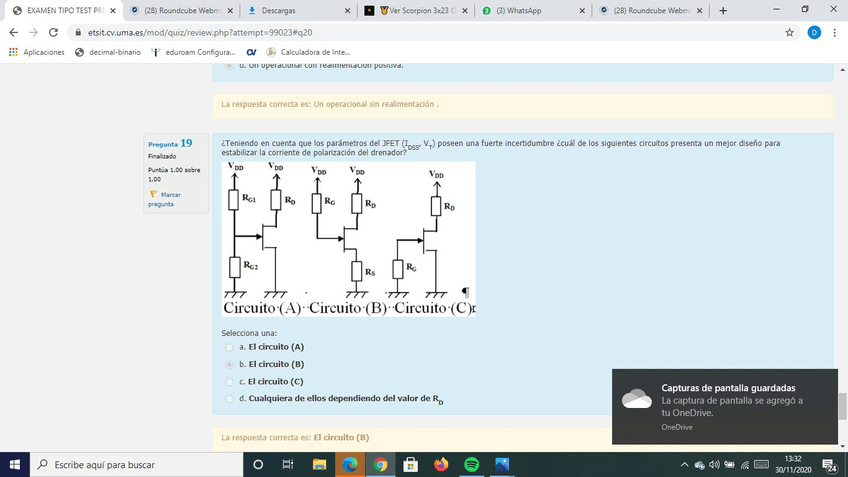Select option a. El circuito (A)
This screenshot has height=477, width=848.
[229, 346]
